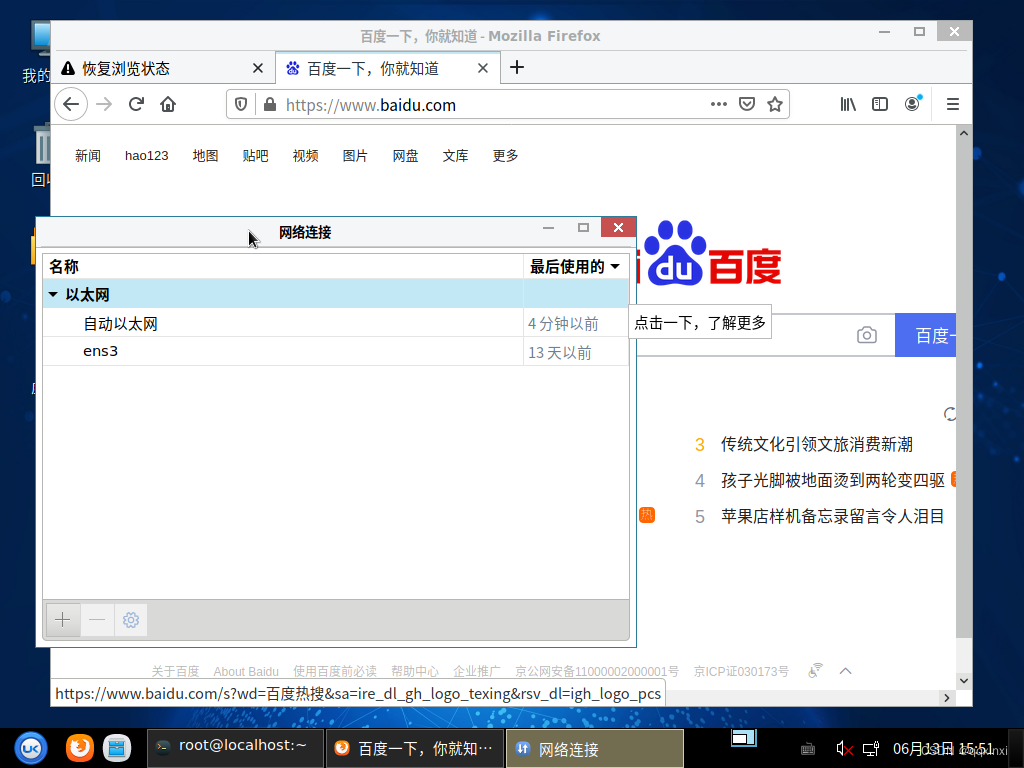Open file manager from taskbar

(x=117, y=748)
